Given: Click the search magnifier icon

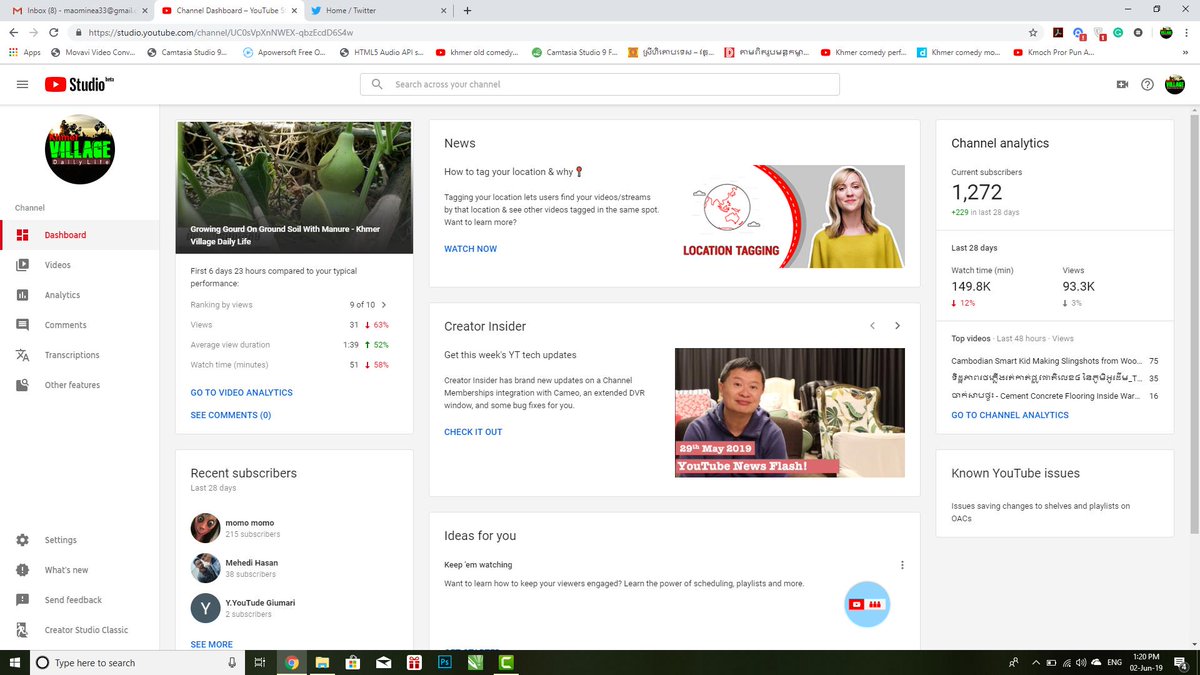Looking at the screenshot, I should tap(377, 85).
